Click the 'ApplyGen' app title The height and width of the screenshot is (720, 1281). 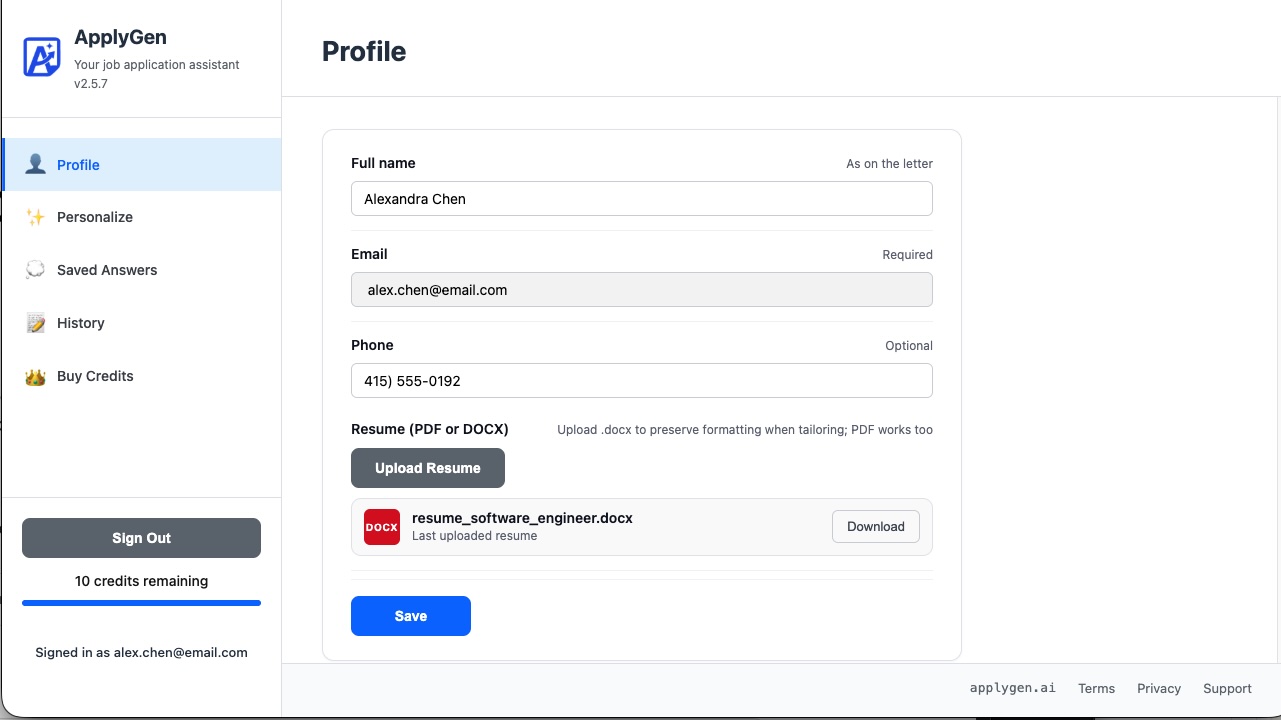(120, 37)
